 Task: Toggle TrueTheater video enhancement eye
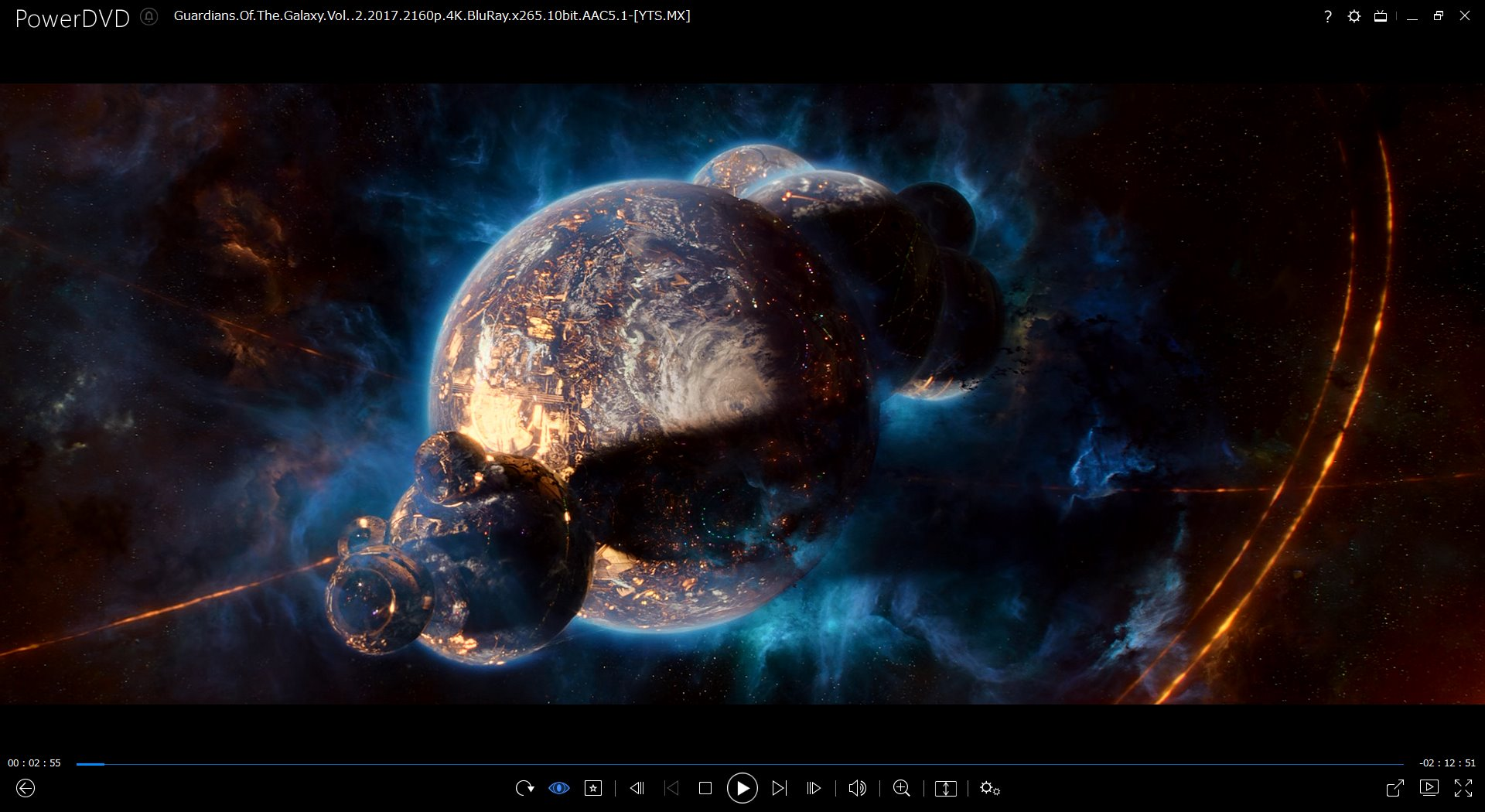coord(558,789)
